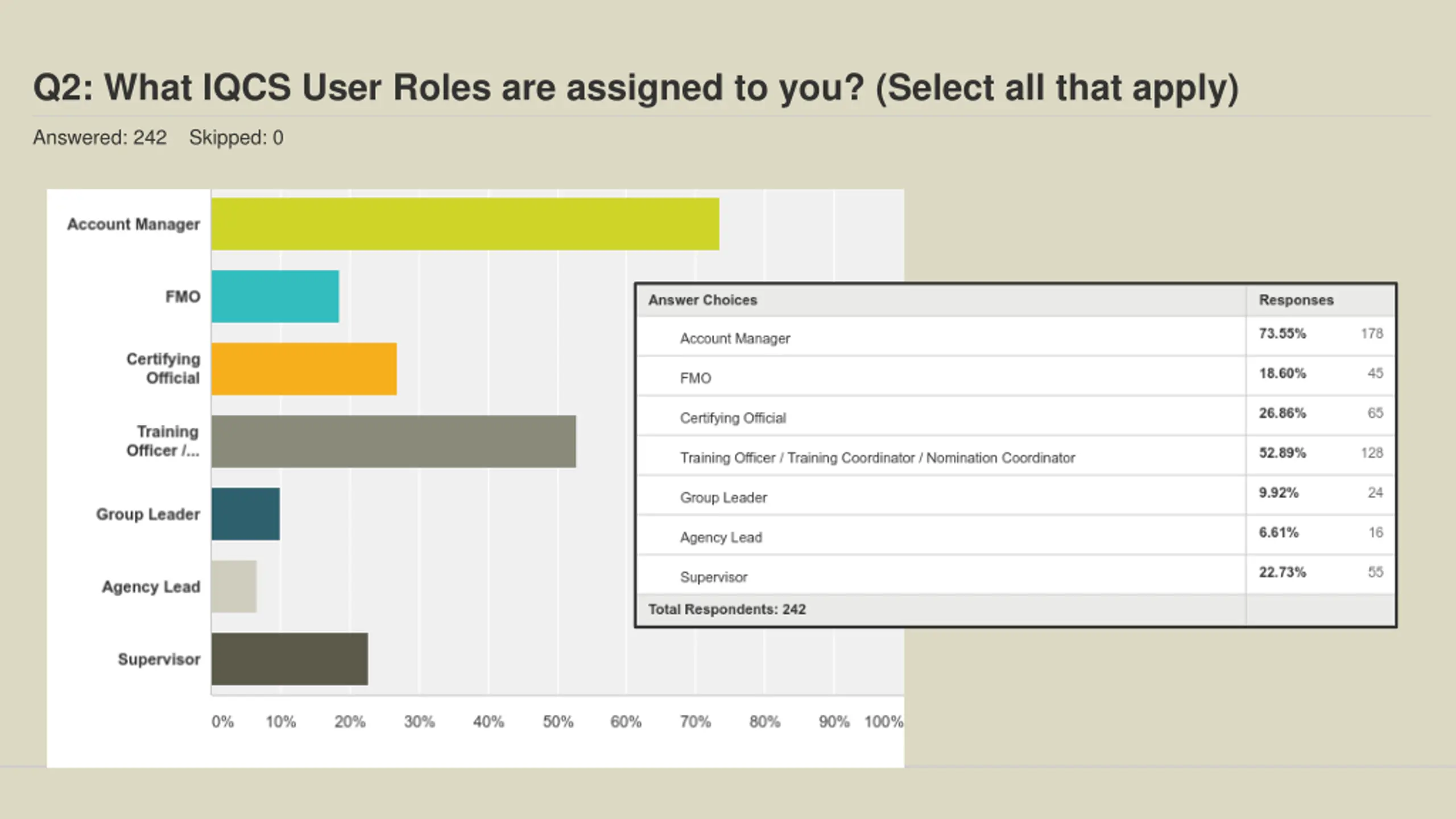
Task: Click the Agency Lead table row
Action: pos(721,537)
